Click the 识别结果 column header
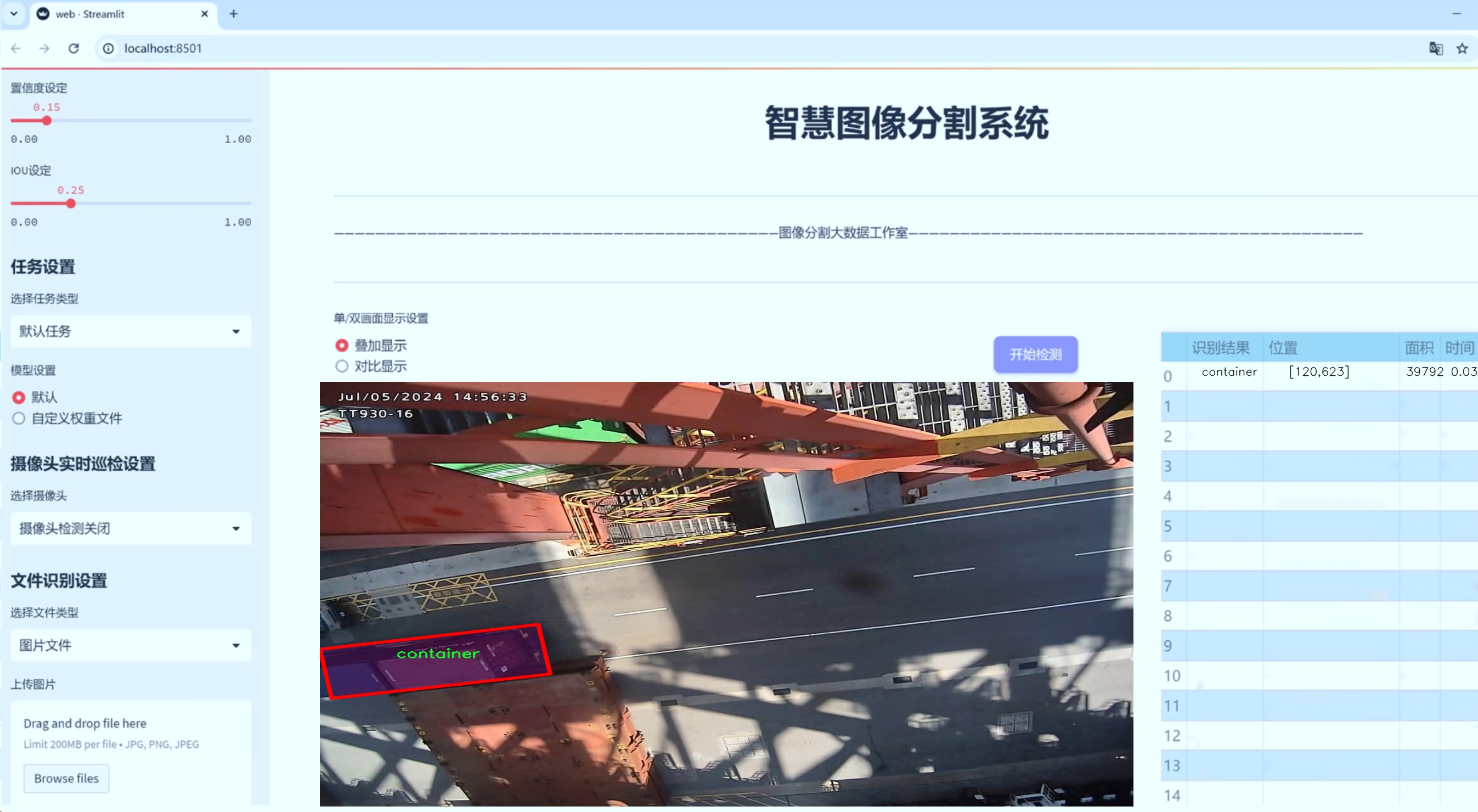The width and height of the screenshot is (1478, 812). click(1220, 347)
